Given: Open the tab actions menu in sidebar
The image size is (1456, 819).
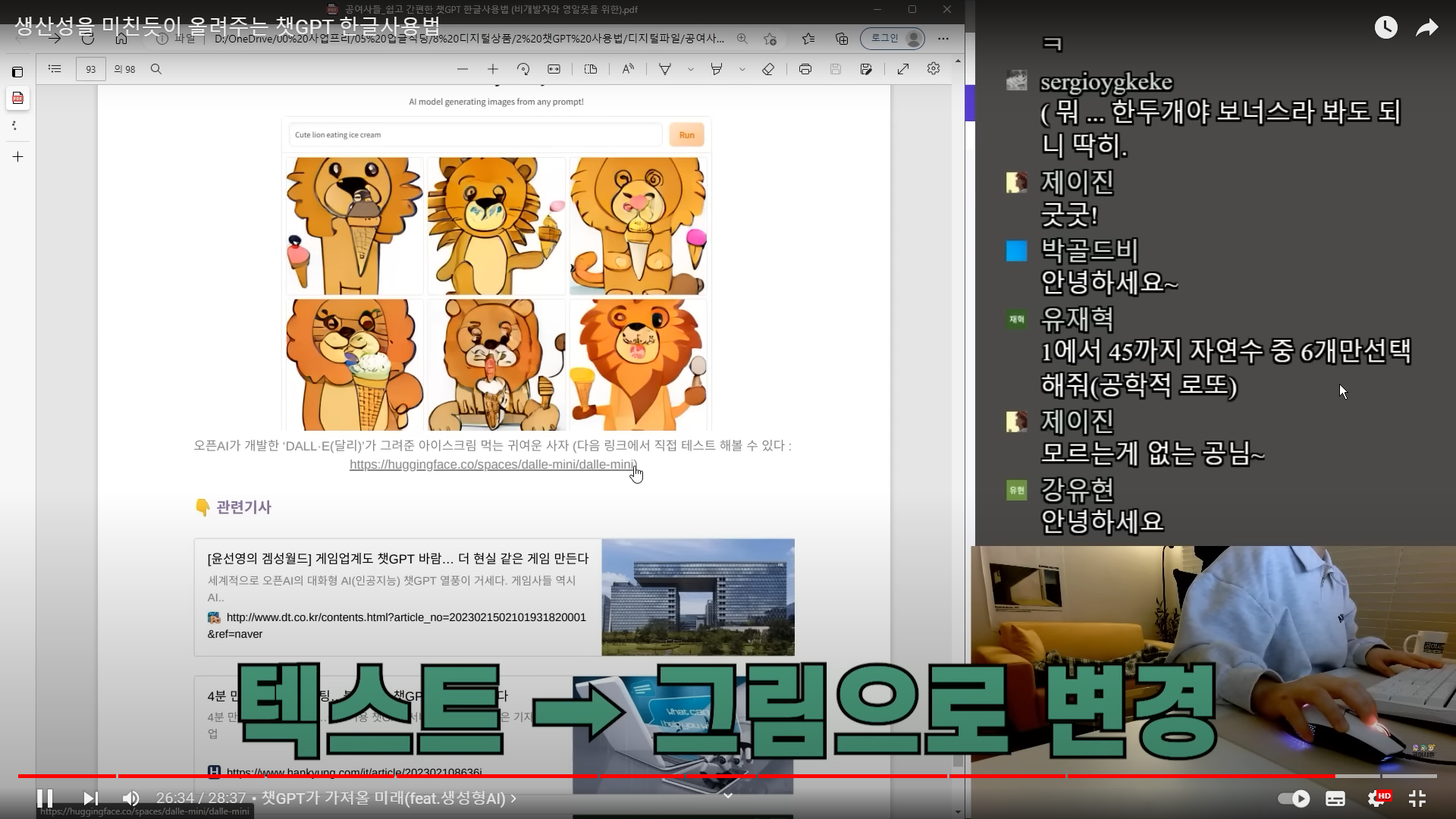Looking at the screenshot, I should [17, 72].
